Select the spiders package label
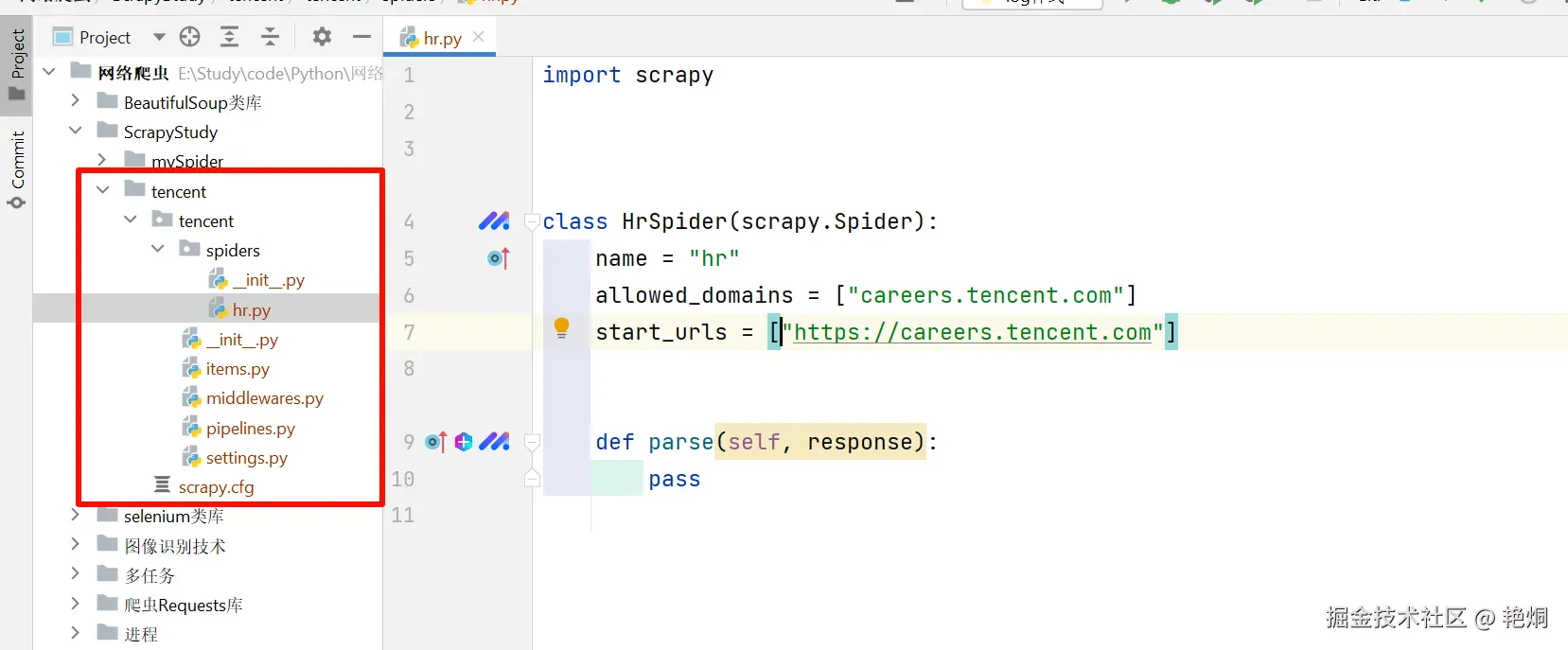Viewport: 1568px width, 650px height. (x=233, y=250)
